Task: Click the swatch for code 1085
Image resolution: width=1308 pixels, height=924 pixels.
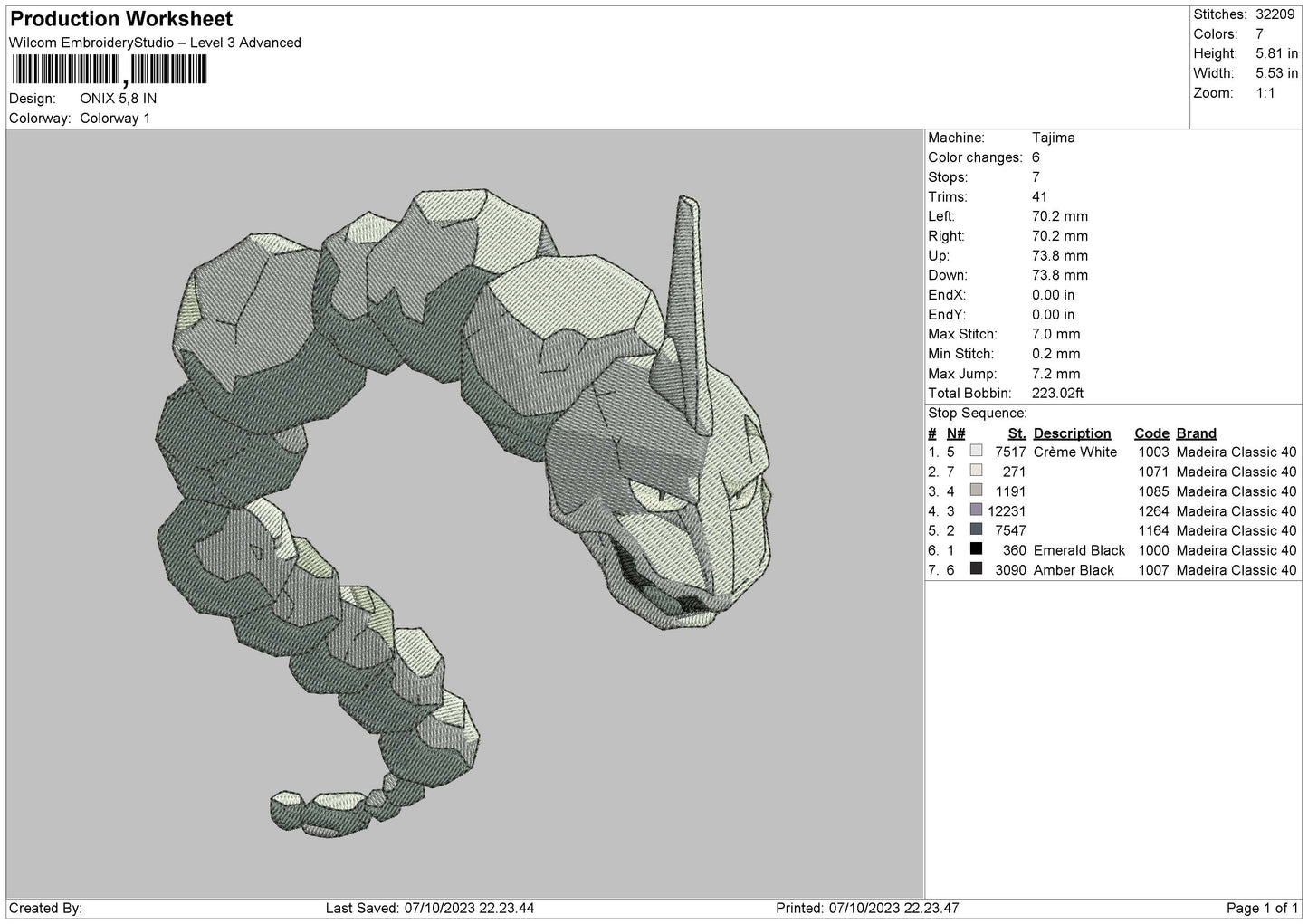Action: (x=976, y=491)
